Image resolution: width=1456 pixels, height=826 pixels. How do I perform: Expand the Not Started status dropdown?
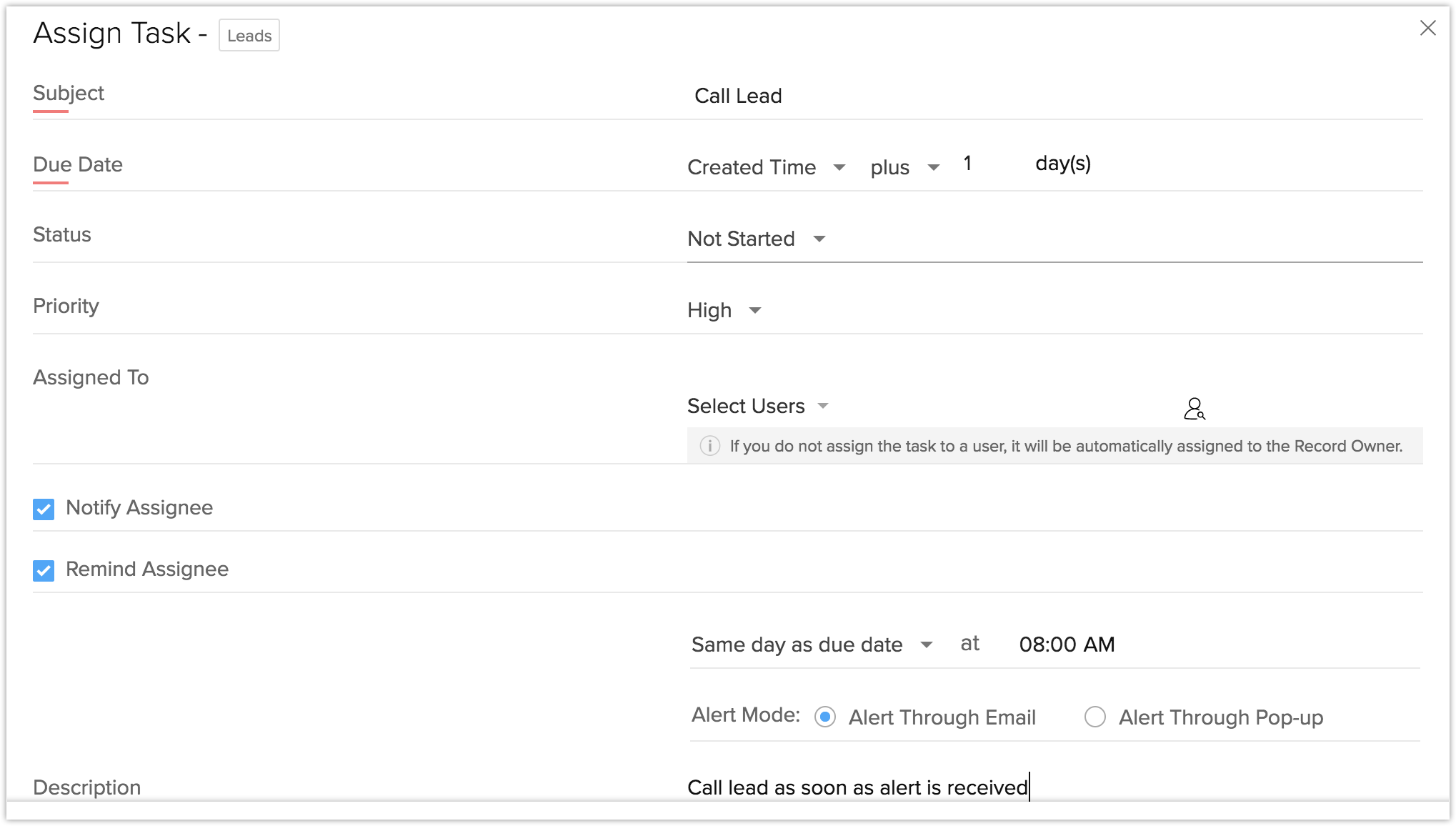756,239
